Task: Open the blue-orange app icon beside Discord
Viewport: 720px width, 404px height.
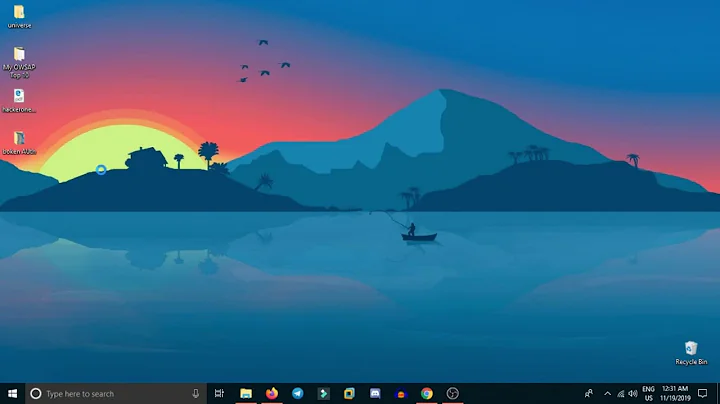Action: pyautogui.click(x=401, y=393)
